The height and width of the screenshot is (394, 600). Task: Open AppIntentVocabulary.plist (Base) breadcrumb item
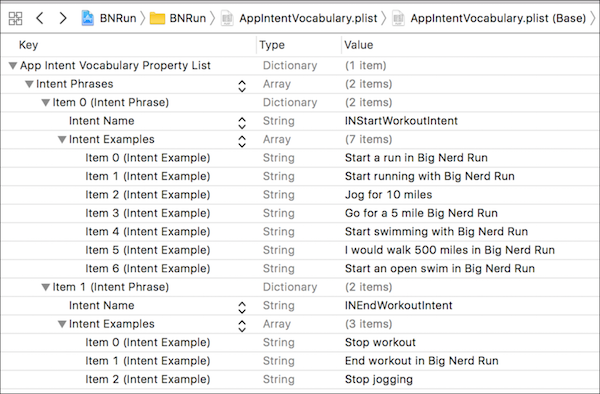pyautogui.click(x=498, y=18)
